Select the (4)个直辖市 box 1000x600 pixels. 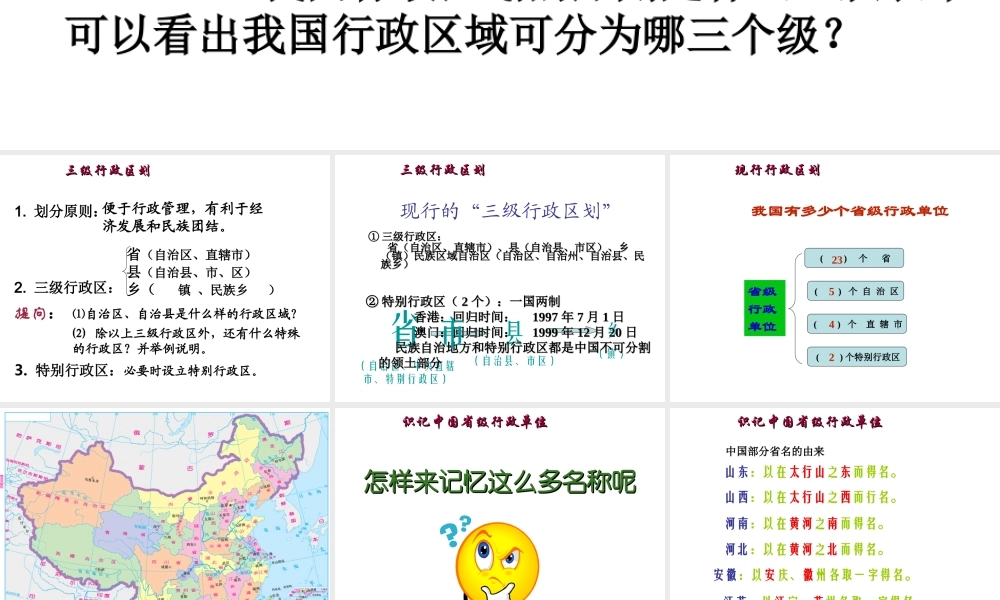coord(857,324)
